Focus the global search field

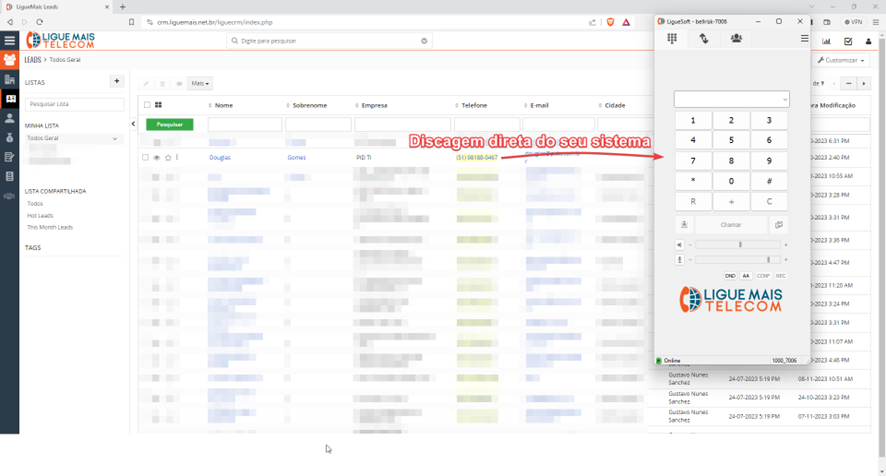pyautogui.click(x=329, y=41)
